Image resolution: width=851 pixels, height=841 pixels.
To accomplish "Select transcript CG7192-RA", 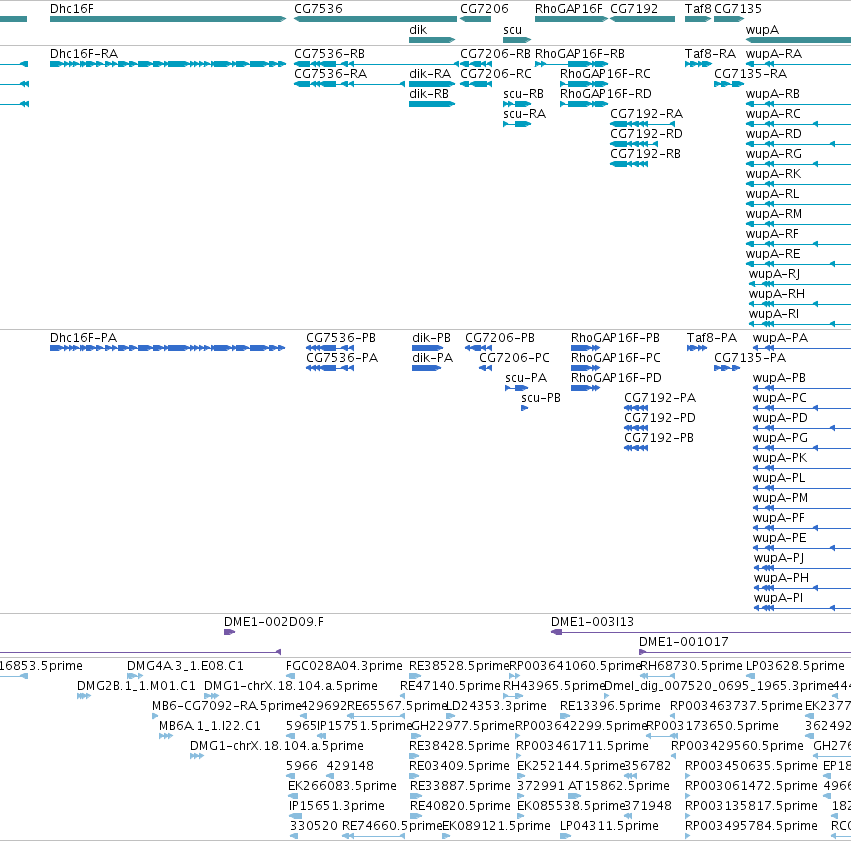I will pos(643,124).
